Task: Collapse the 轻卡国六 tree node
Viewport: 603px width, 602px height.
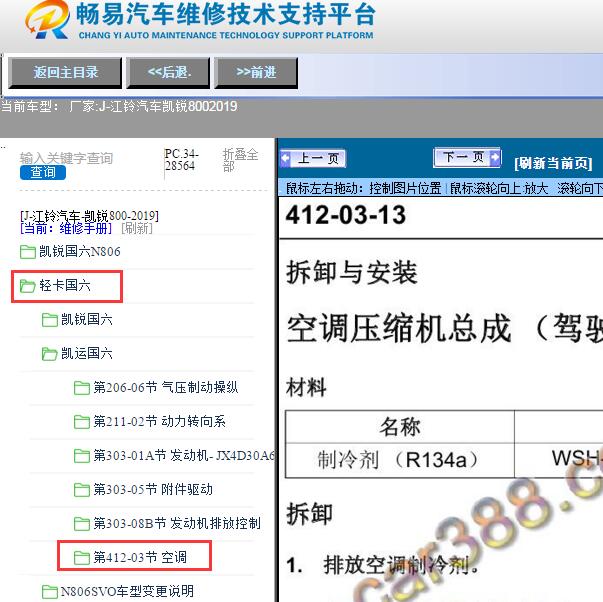Action: [x=65, y=285]
